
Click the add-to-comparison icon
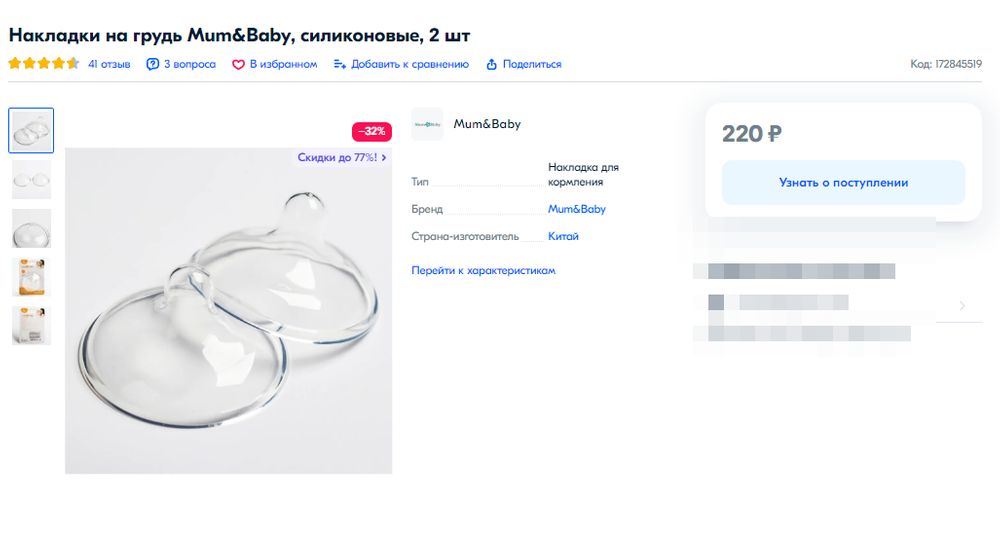[x=340, y=64]
